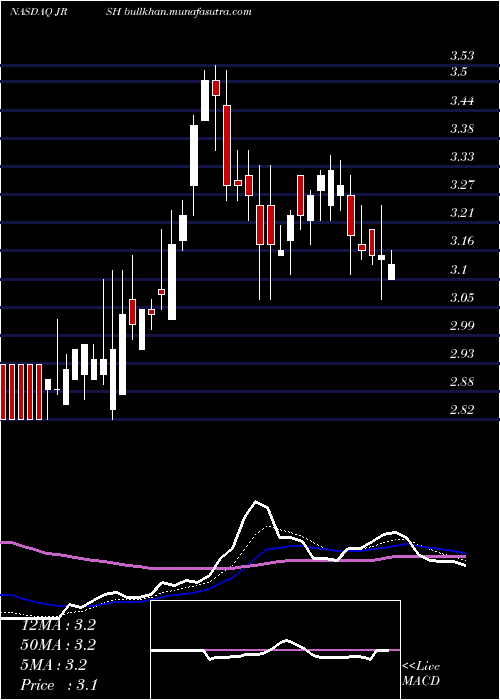The image size is (500, 700).
Task: Click the 2.93 price axis label
Action: (462, 354)
